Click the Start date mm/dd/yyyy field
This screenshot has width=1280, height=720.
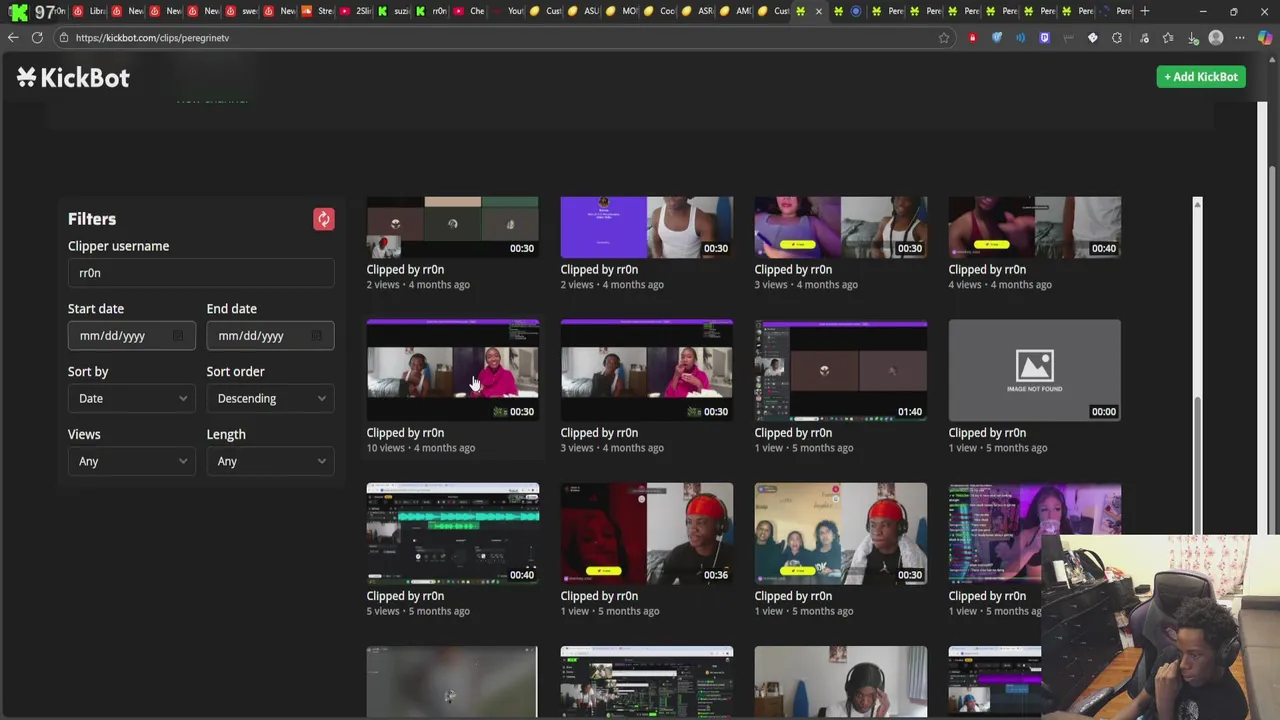[x=131, y=336]
